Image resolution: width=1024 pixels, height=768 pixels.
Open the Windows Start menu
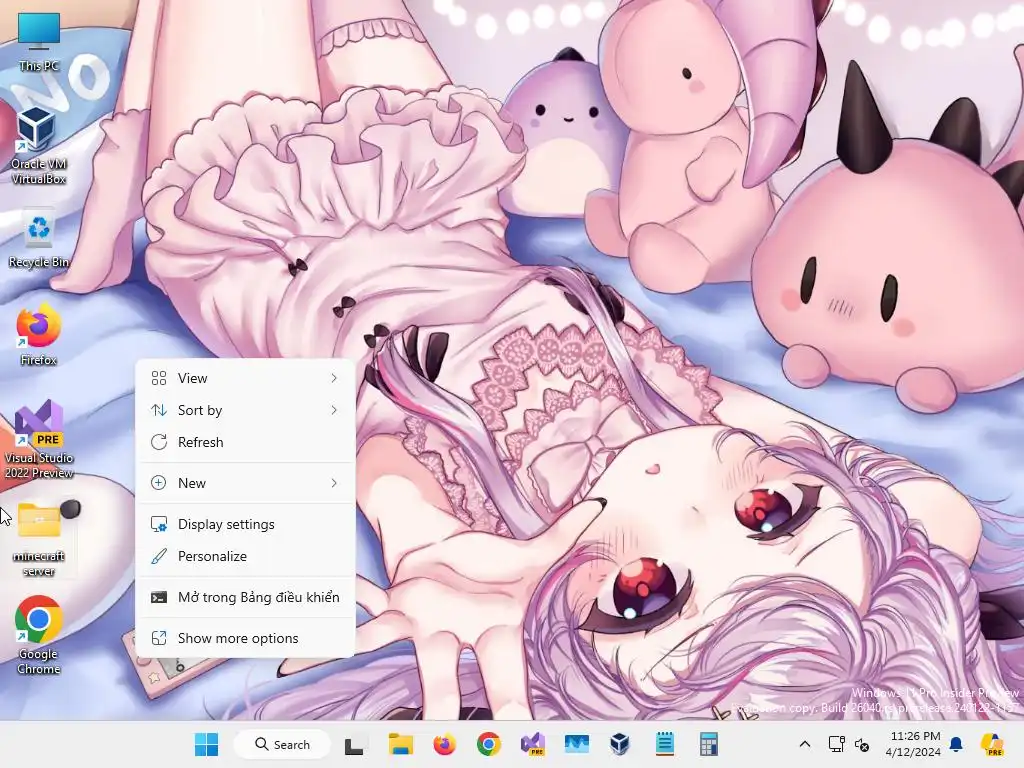pos(207,744)
